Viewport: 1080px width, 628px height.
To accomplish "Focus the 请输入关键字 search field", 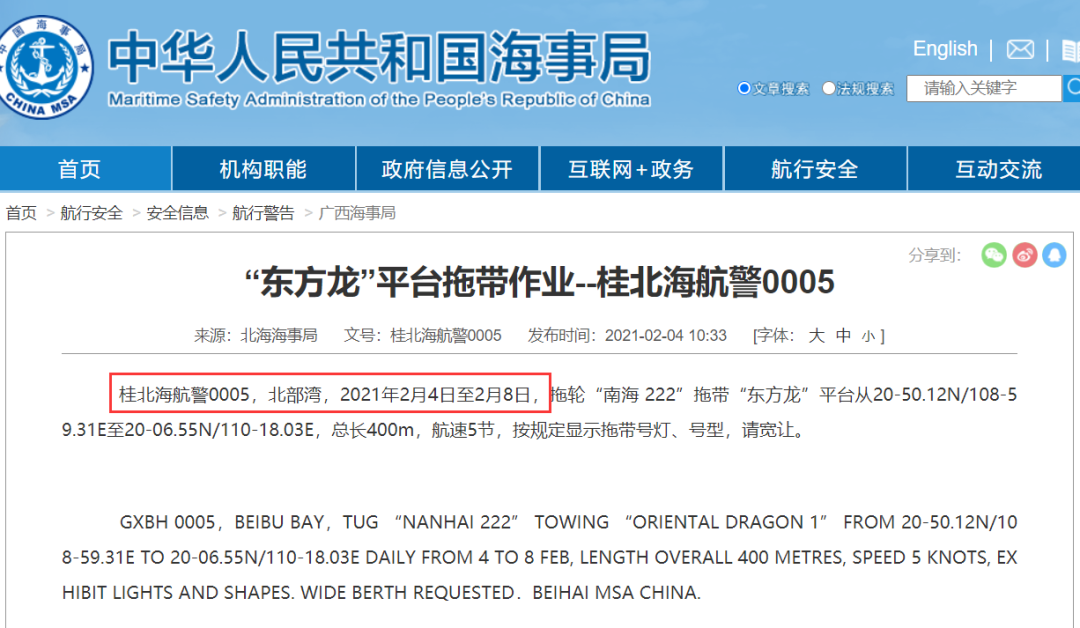I will pos(984,88).
